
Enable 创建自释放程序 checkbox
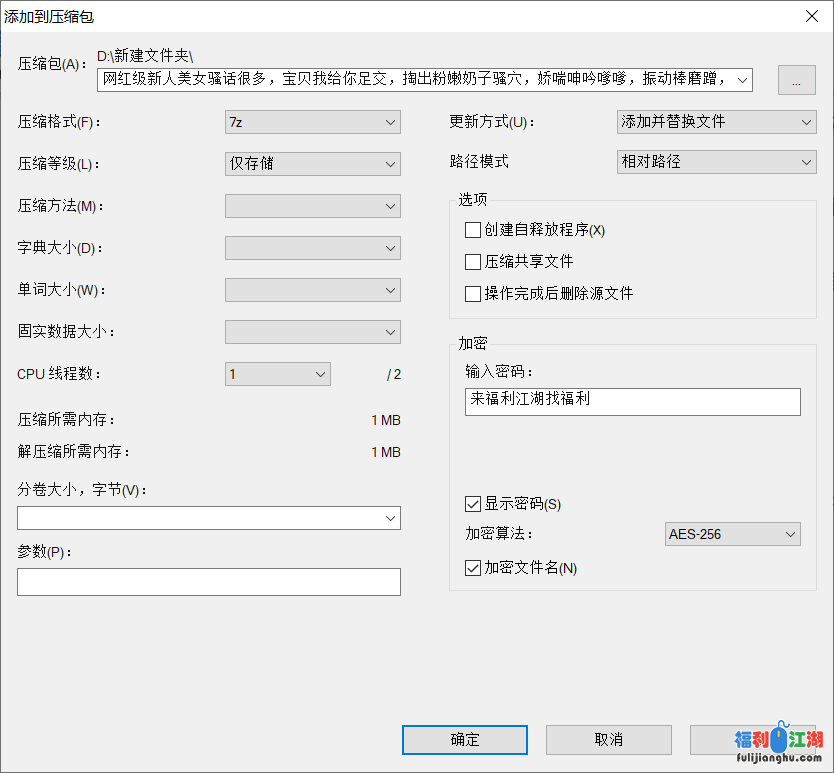473,230
